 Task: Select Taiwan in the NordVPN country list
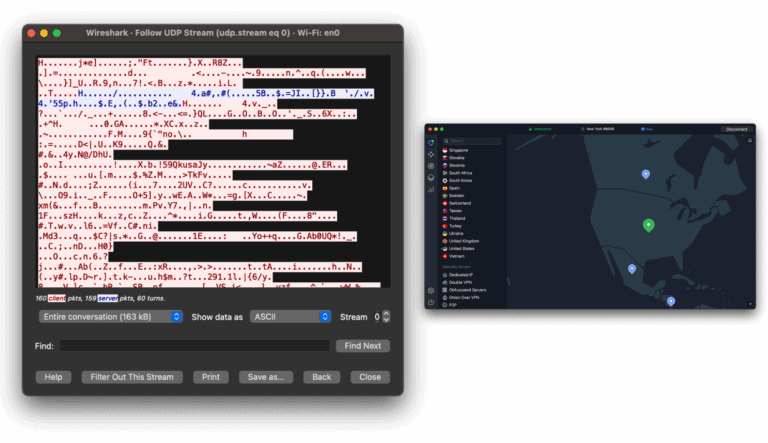tap(453, 211)
